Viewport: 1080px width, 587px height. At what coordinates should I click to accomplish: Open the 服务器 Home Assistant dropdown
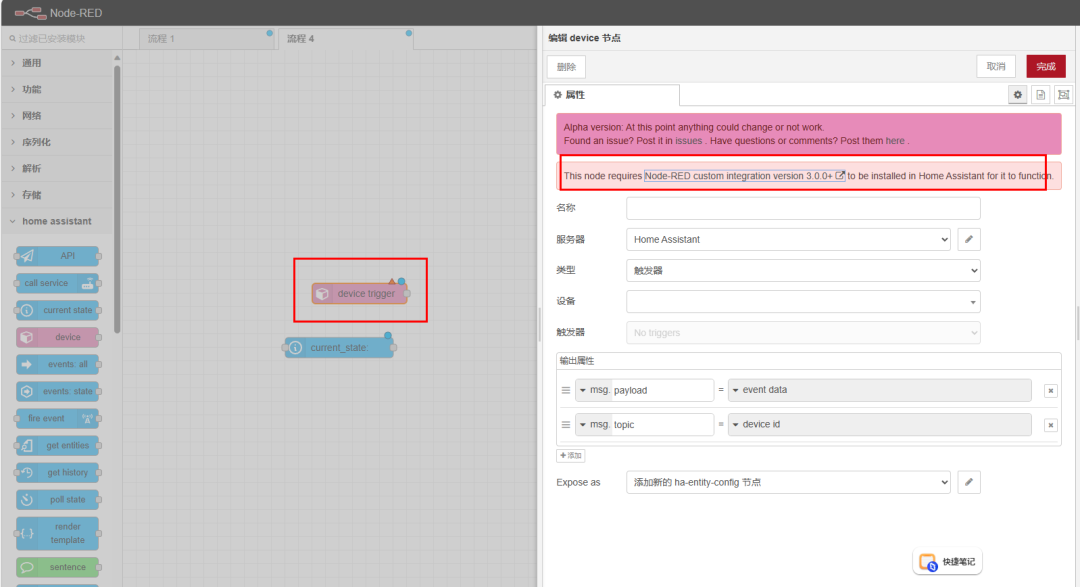(x=788, y=239)
